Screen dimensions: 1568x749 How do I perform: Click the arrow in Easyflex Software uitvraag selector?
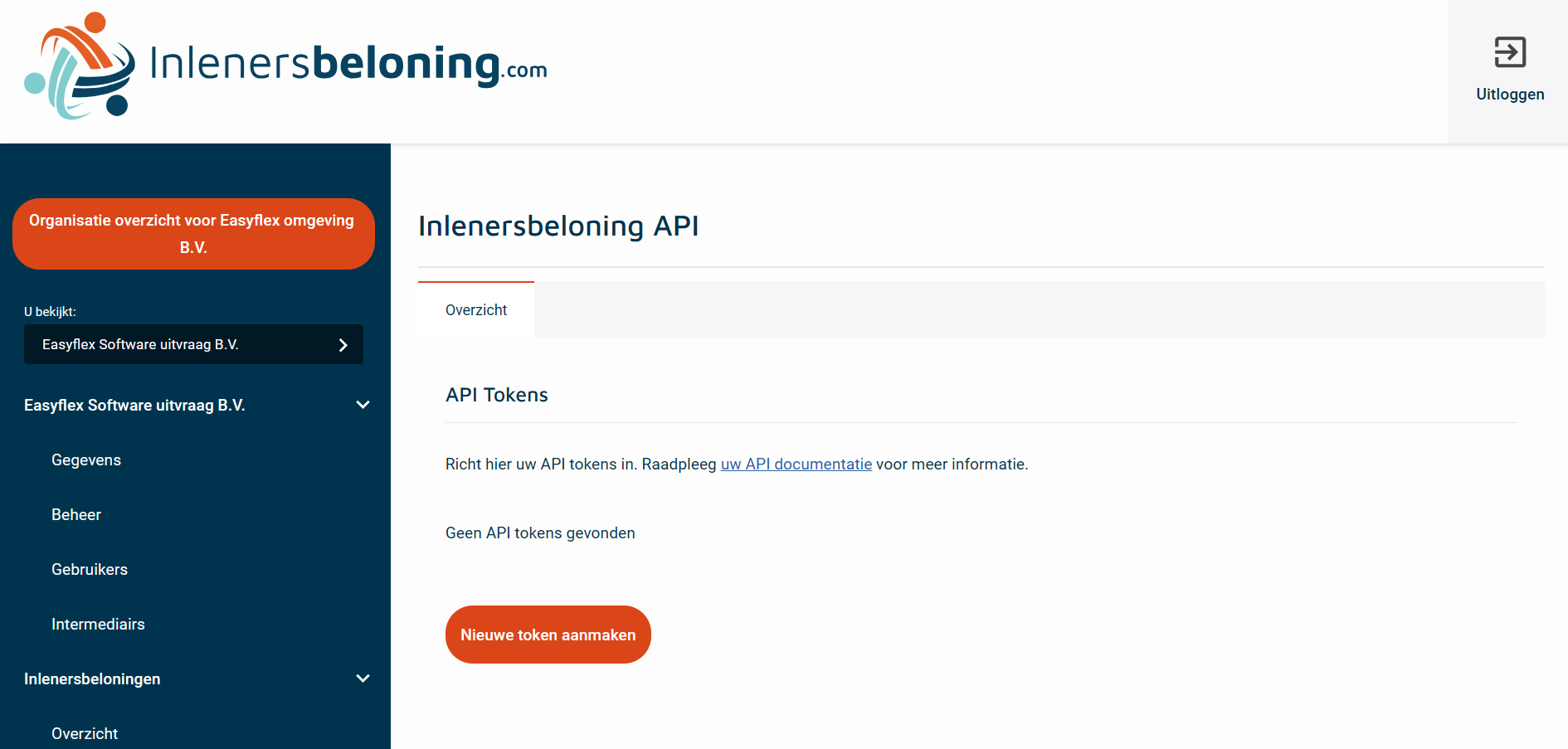tap(343, 345)
